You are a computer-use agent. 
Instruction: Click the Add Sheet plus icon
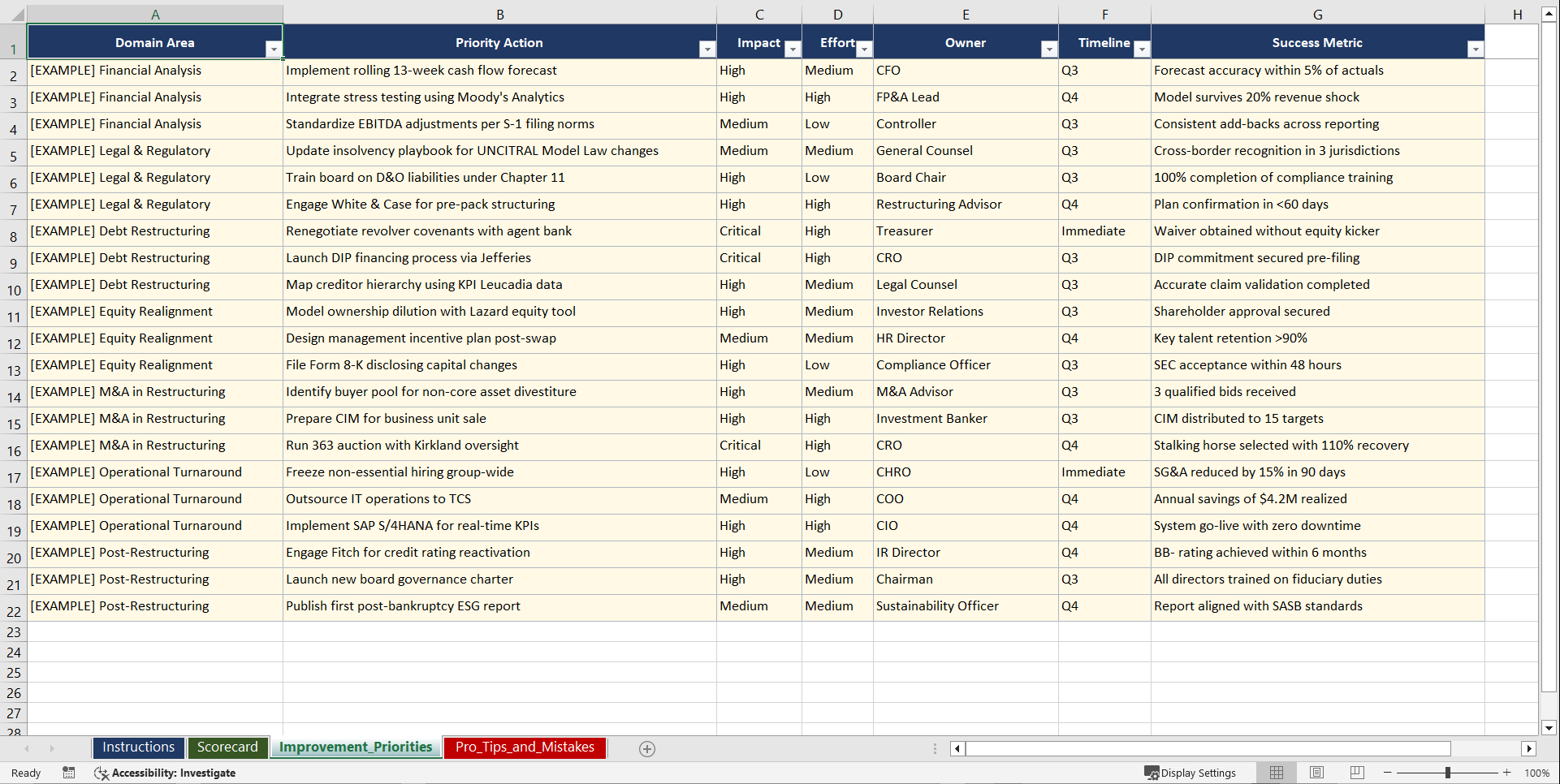pyautogui.click(x=647, y=748)
